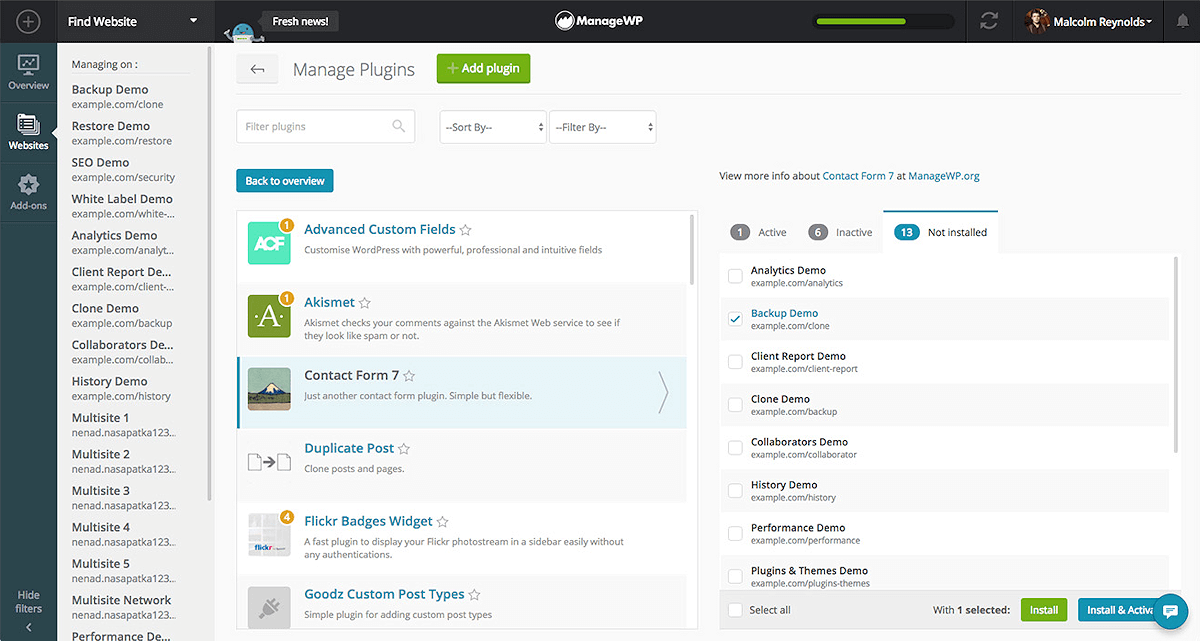The width and height of the screenshot is (1200, 641).
Task: Check the Analytics Demo checkbox
Action: pyautogui.click(x=735, y=276)
